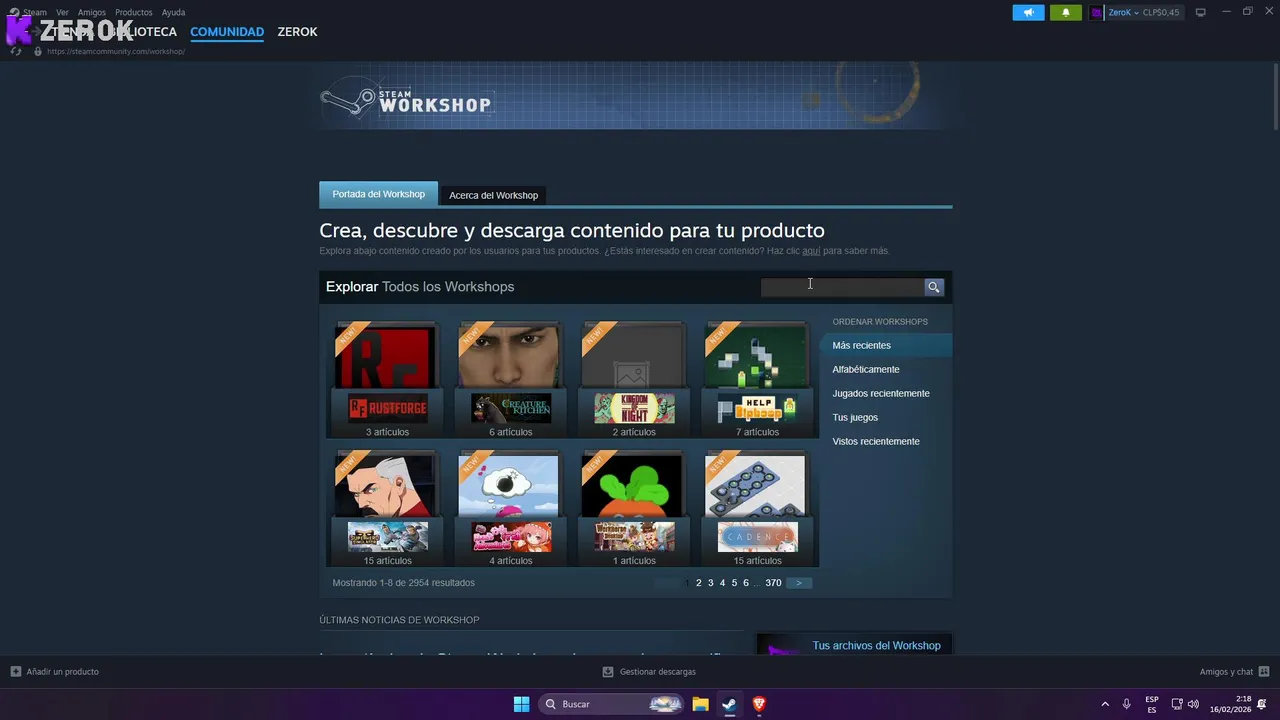Viewport: 1280px width, 720px height.
Task: Click Añadir un producto plus icon
Action: [16, 672]
